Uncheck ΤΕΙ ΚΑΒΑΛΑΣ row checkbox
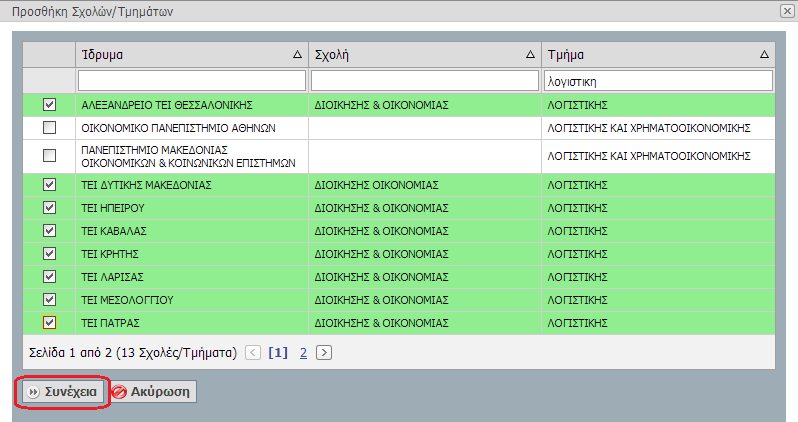This screenshot has width=798, height=422. [49, 230]
